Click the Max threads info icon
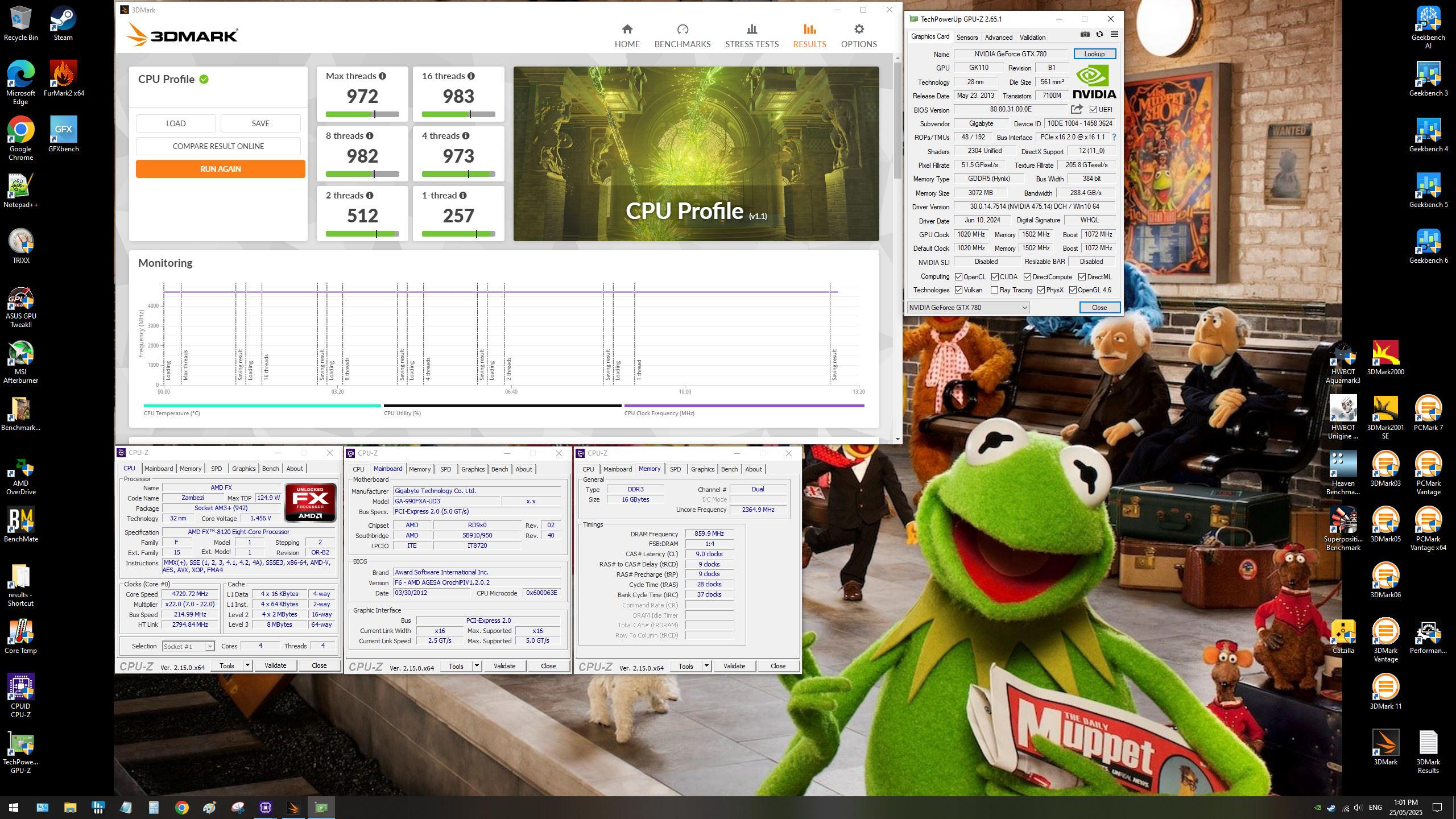This screenshot has width=1456, height=819. (382, 76)
